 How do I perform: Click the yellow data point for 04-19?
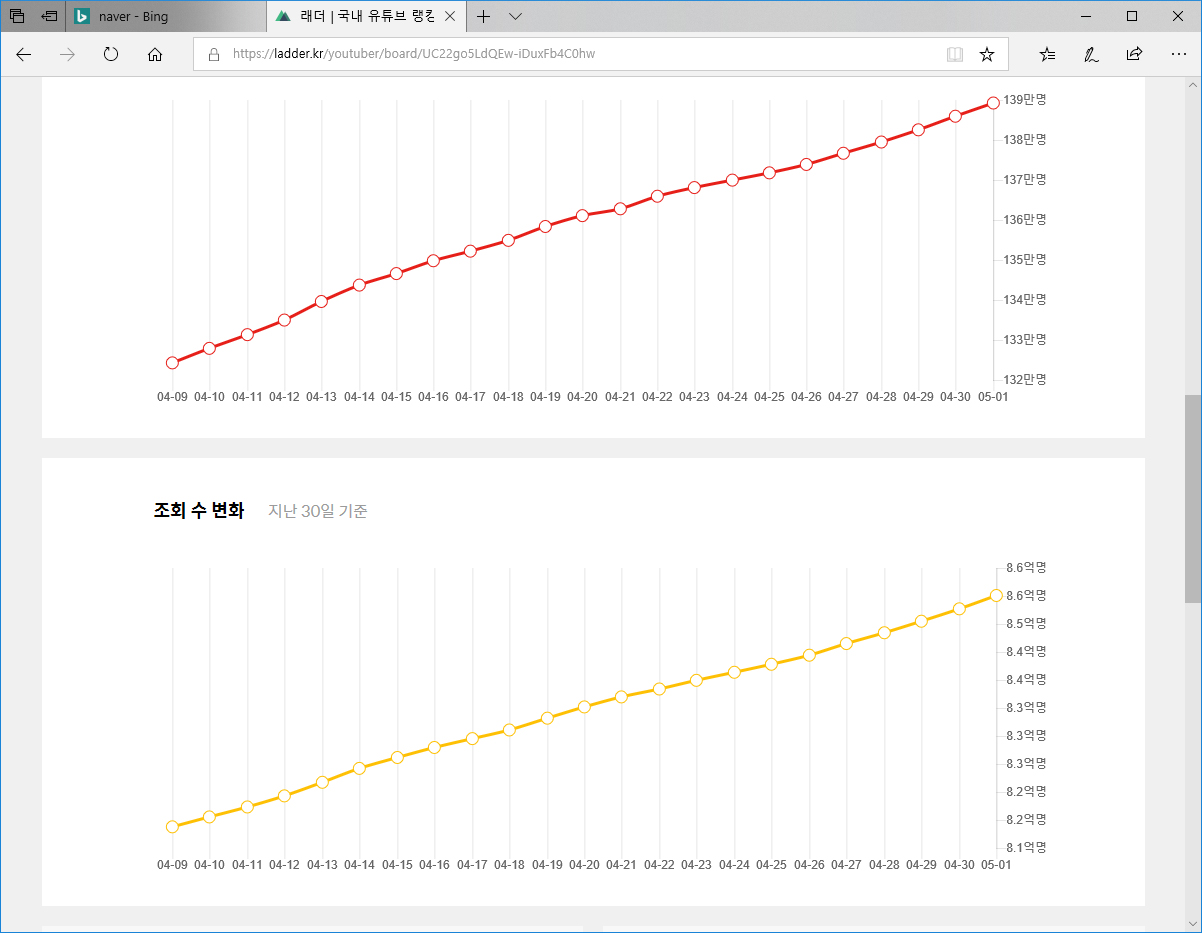547,718
